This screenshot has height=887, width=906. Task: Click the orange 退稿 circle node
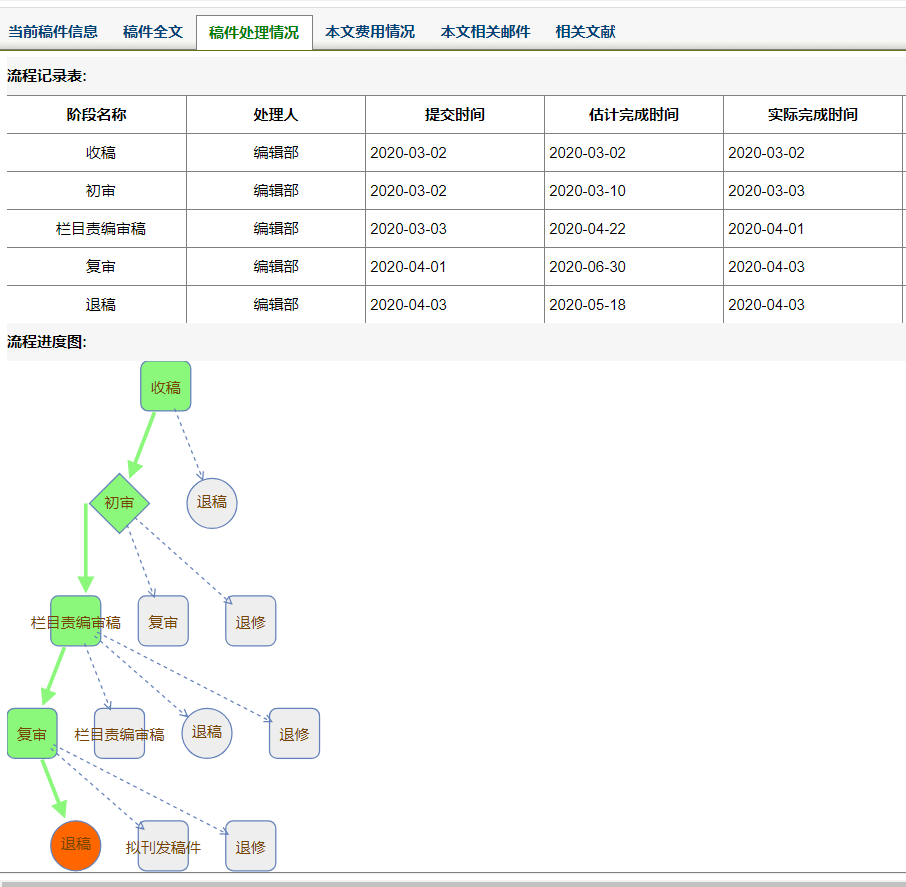pyautogui.click(x=76, y=845)
